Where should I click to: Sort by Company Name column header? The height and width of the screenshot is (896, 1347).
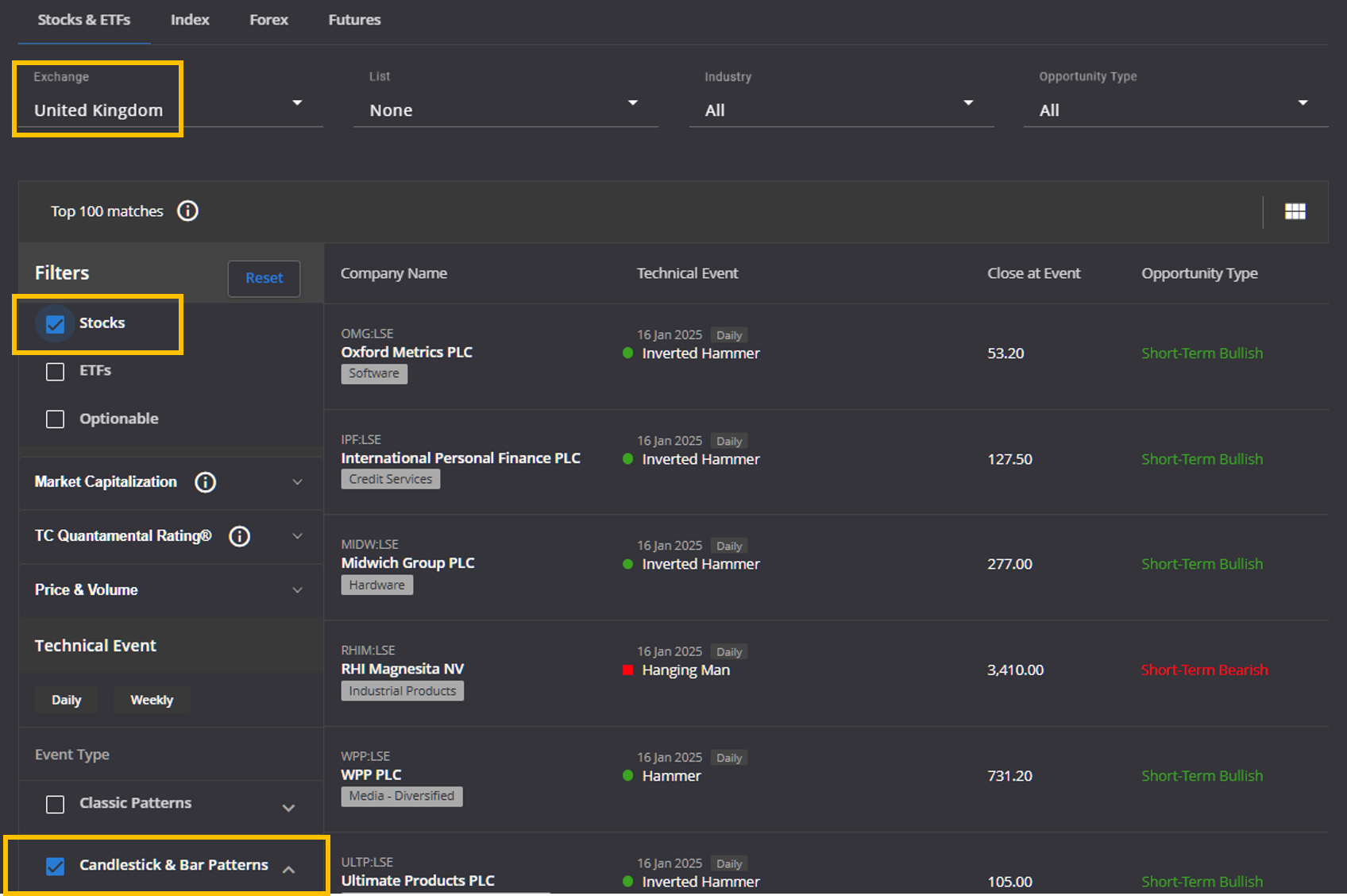394,273
